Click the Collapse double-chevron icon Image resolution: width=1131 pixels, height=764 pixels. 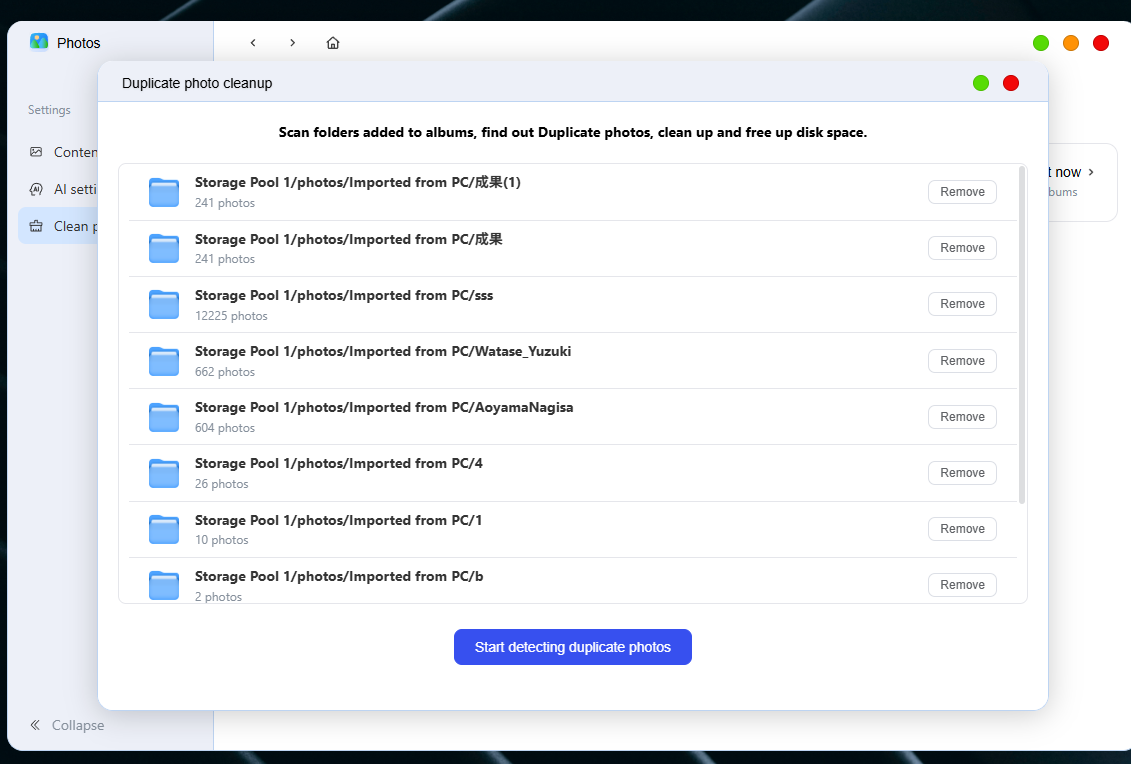[35, 725]
